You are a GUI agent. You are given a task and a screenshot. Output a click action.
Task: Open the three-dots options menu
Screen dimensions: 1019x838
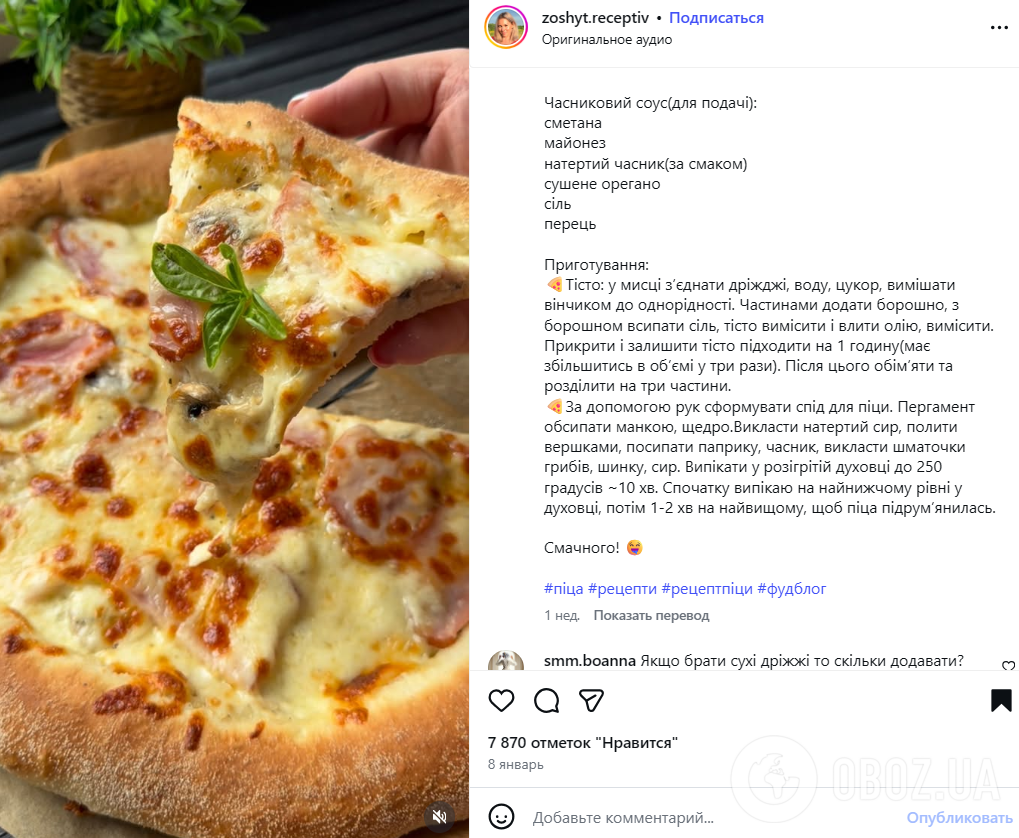click(999, 27)
